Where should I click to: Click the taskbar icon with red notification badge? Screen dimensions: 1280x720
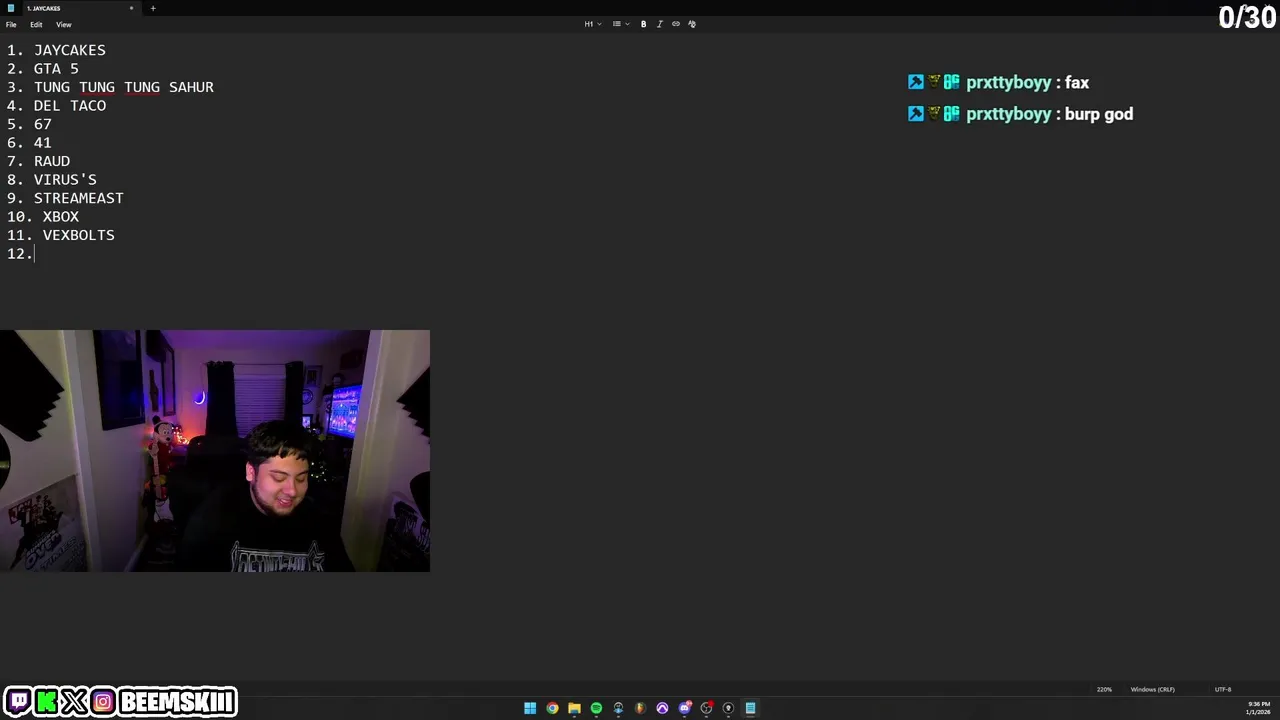click(706, 708)
